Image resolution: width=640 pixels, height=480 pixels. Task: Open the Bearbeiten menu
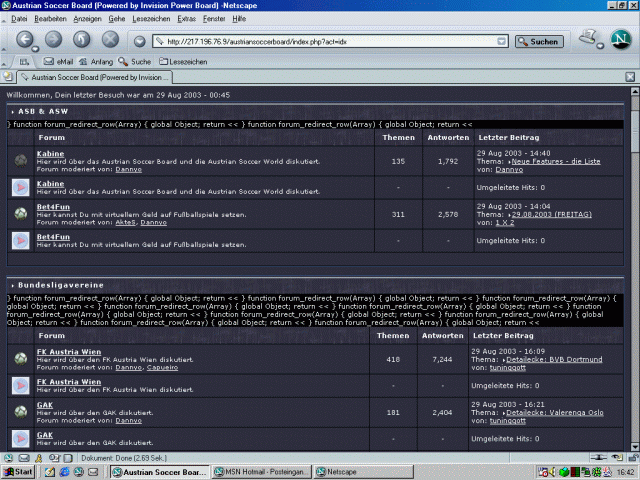(x=50, y=19)
